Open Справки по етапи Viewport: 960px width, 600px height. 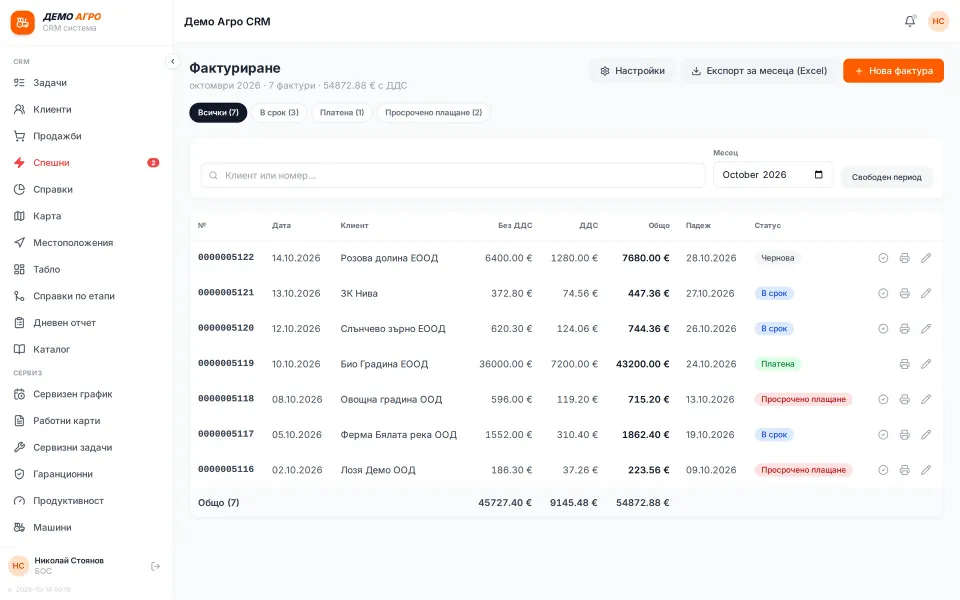point(86,296)
